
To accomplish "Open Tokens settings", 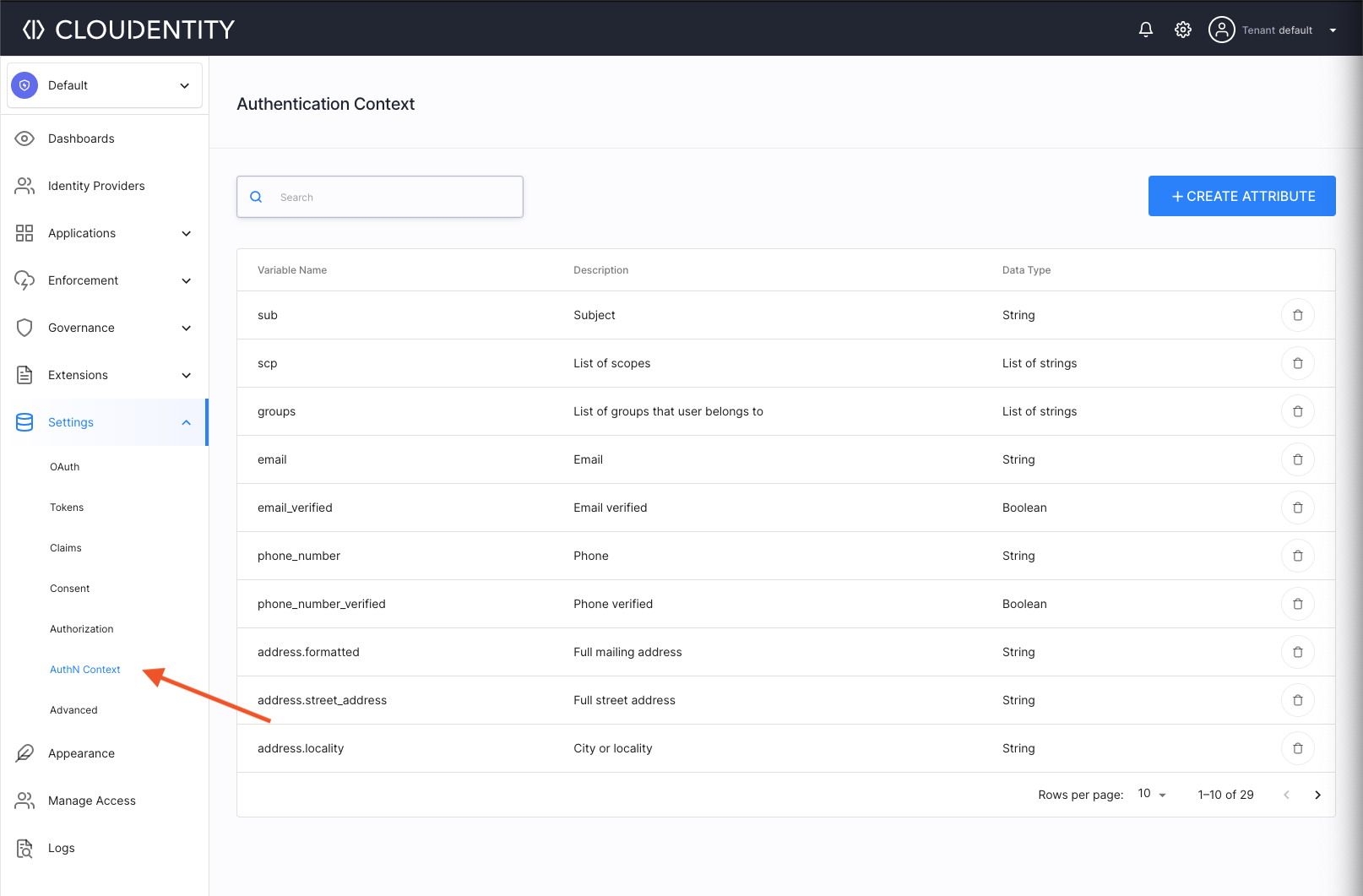I will point(67,508).
